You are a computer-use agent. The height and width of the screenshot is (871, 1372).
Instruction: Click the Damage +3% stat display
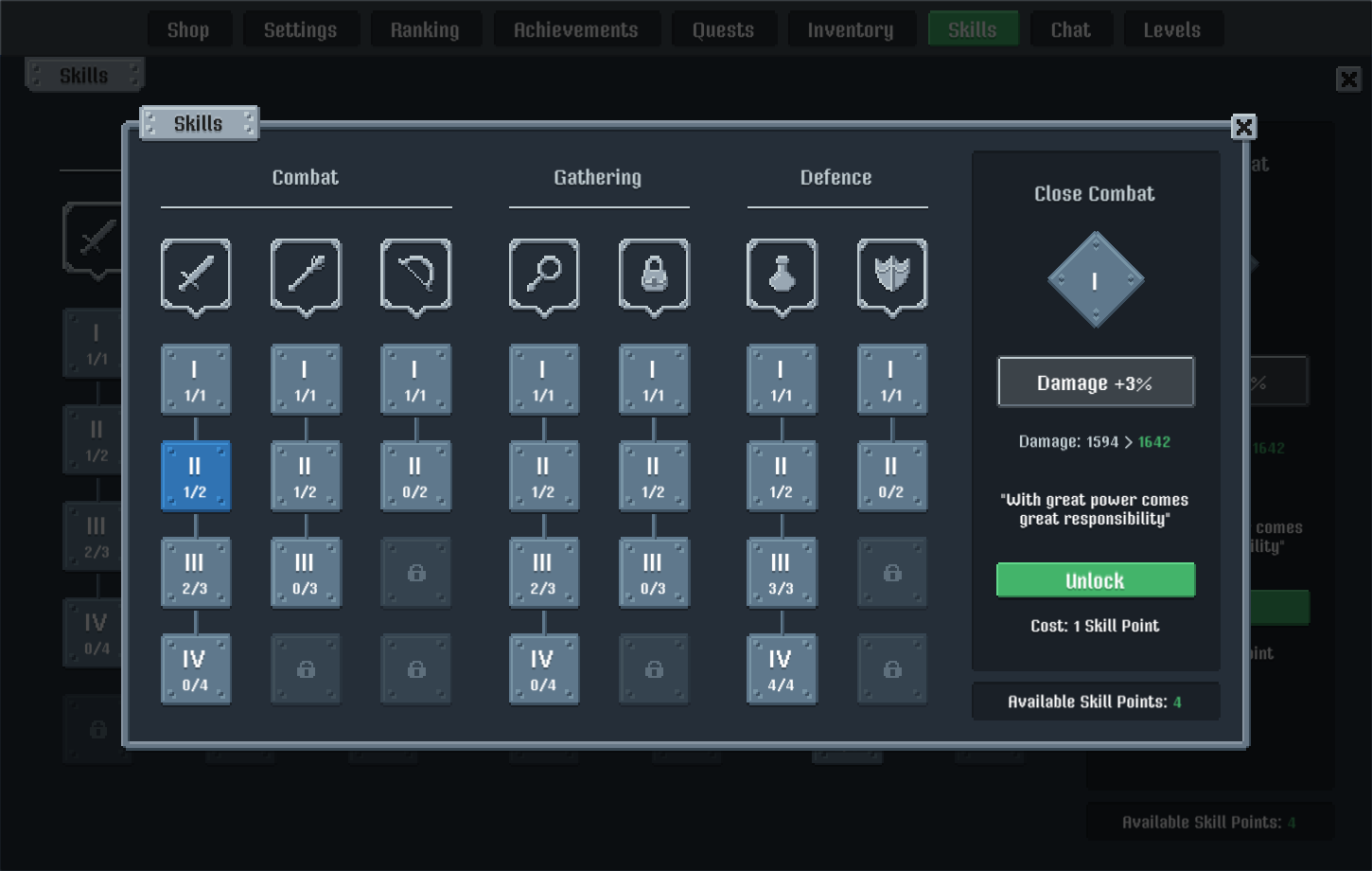[1095, 382]
